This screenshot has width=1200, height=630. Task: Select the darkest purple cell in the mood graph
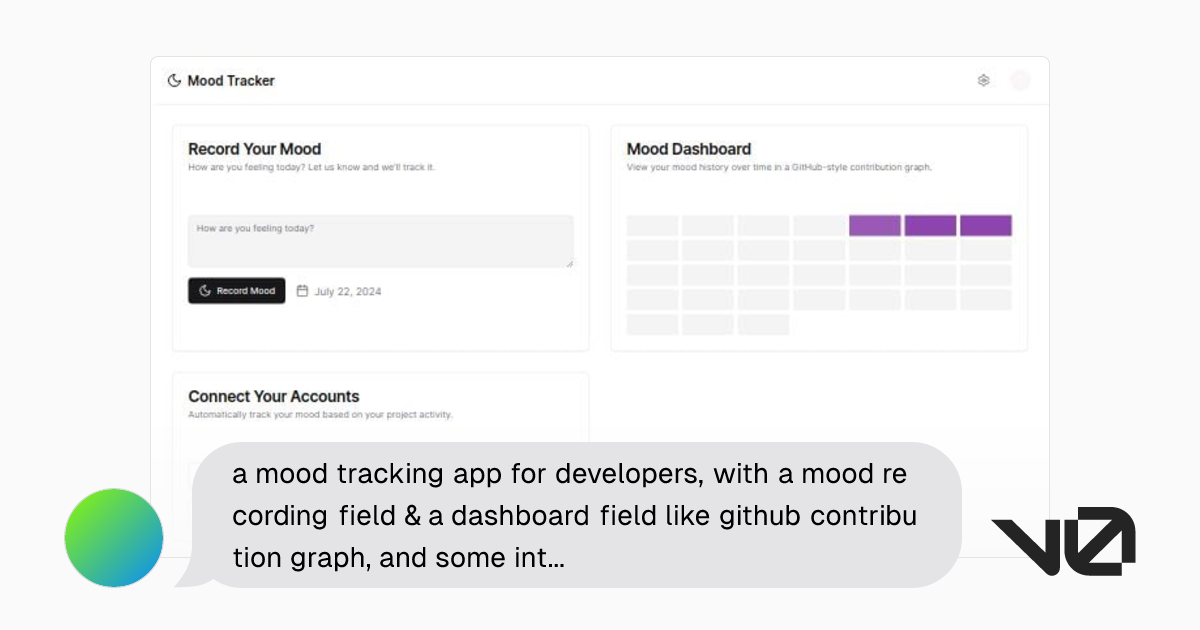[x=930, y=225]
